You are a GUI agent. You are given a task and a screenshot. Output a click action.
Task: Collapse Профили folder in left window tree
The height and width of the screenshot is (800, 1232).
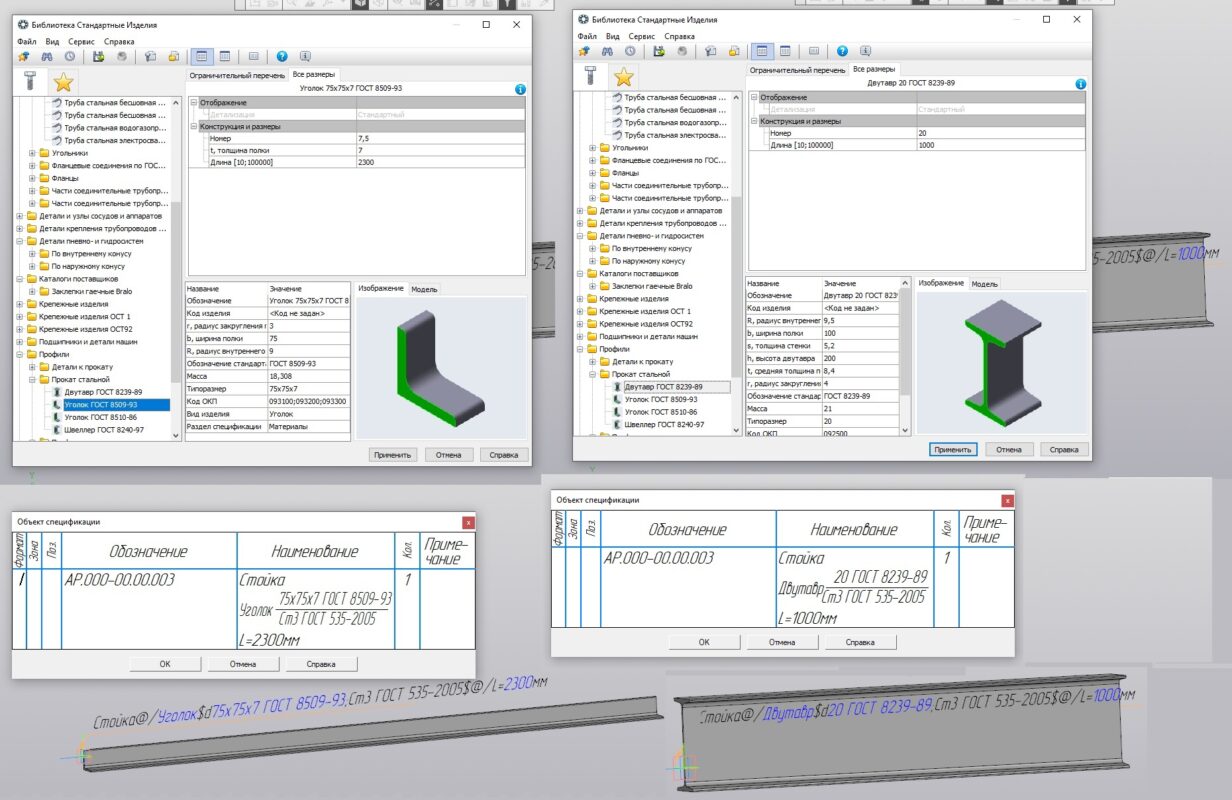20,354
